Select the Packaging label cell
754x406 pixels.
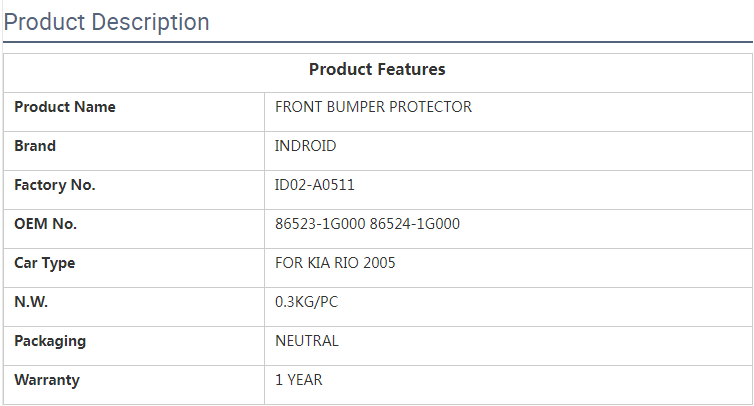(50, 341)
